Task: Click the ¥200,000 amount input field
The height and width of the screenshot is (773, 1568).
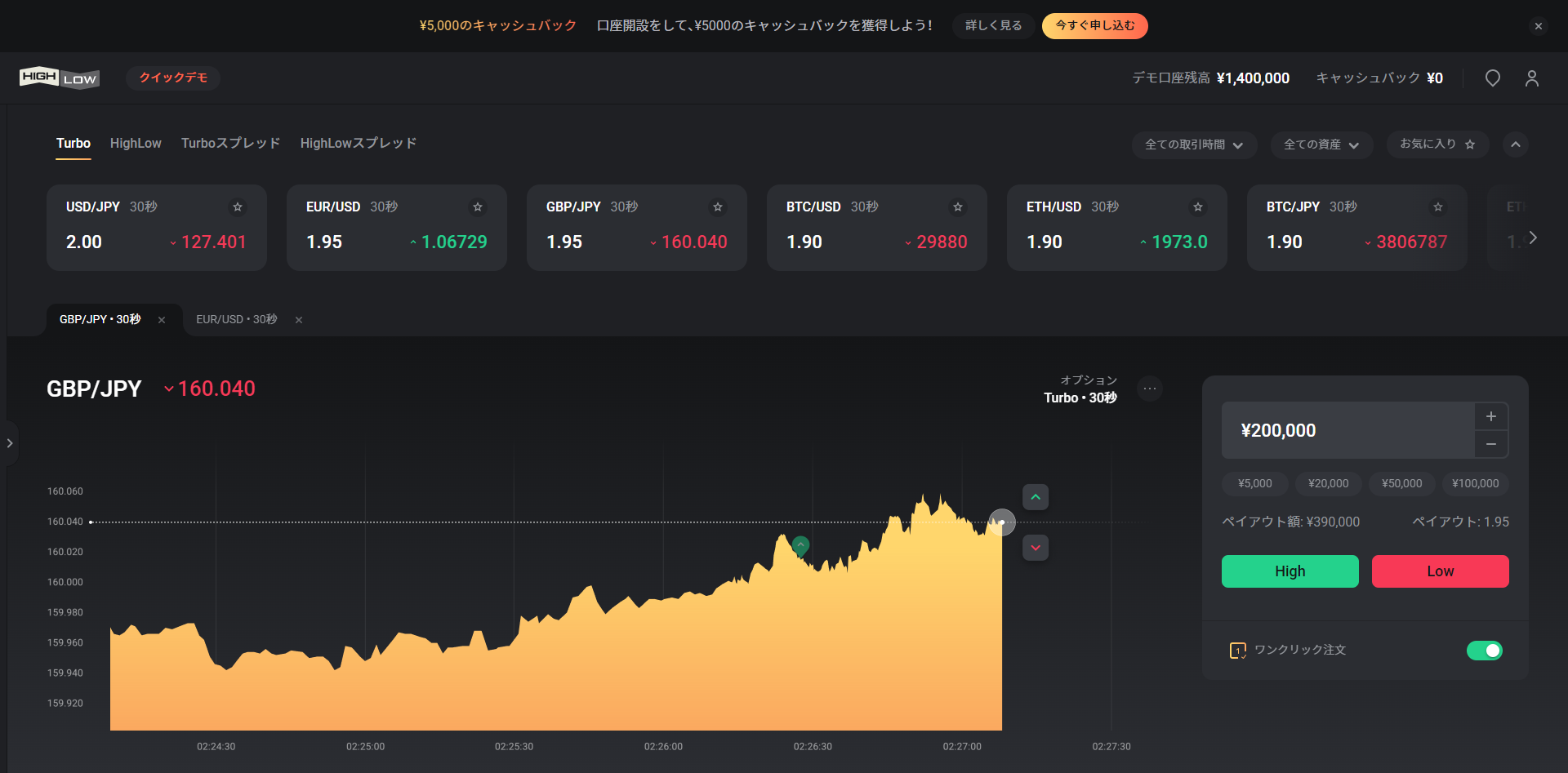Action: pos(1348,430)
